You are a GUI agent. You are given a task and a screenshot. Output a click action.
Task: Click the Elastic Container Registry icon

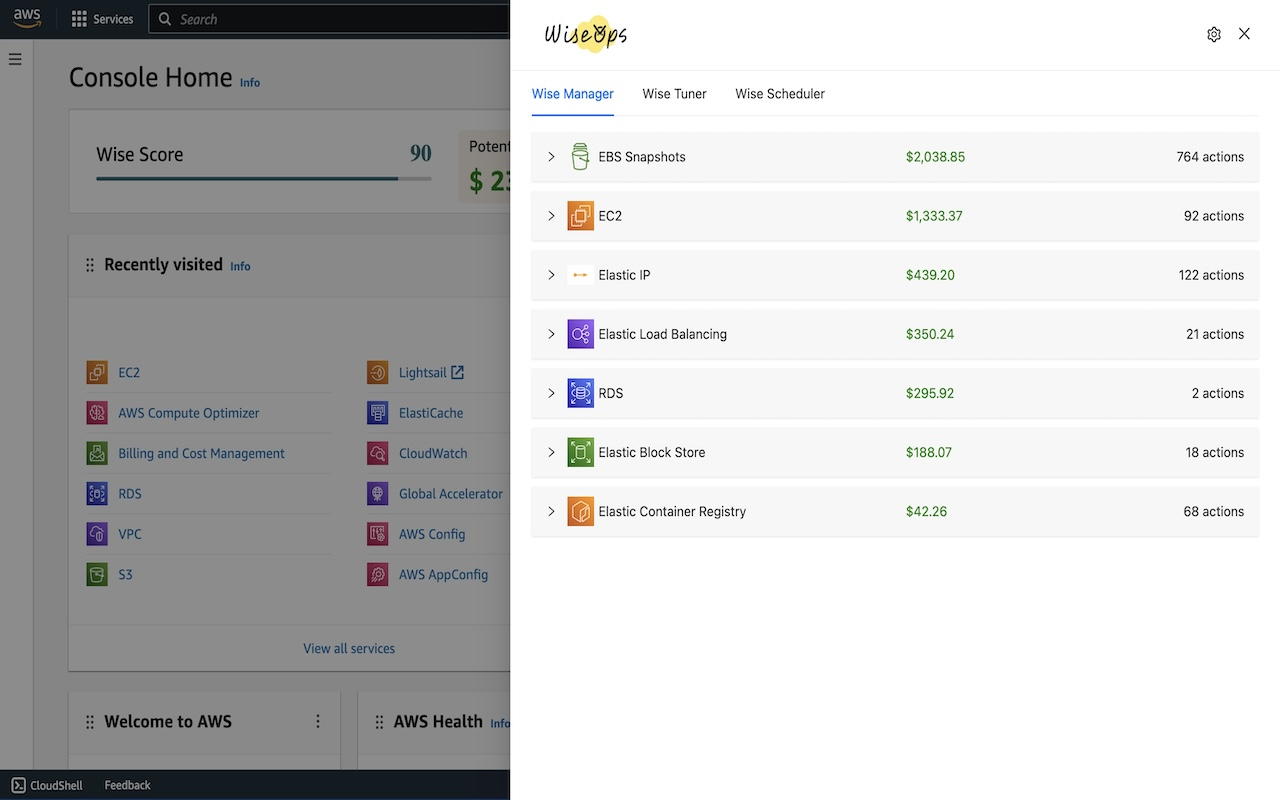coord(580,511)
